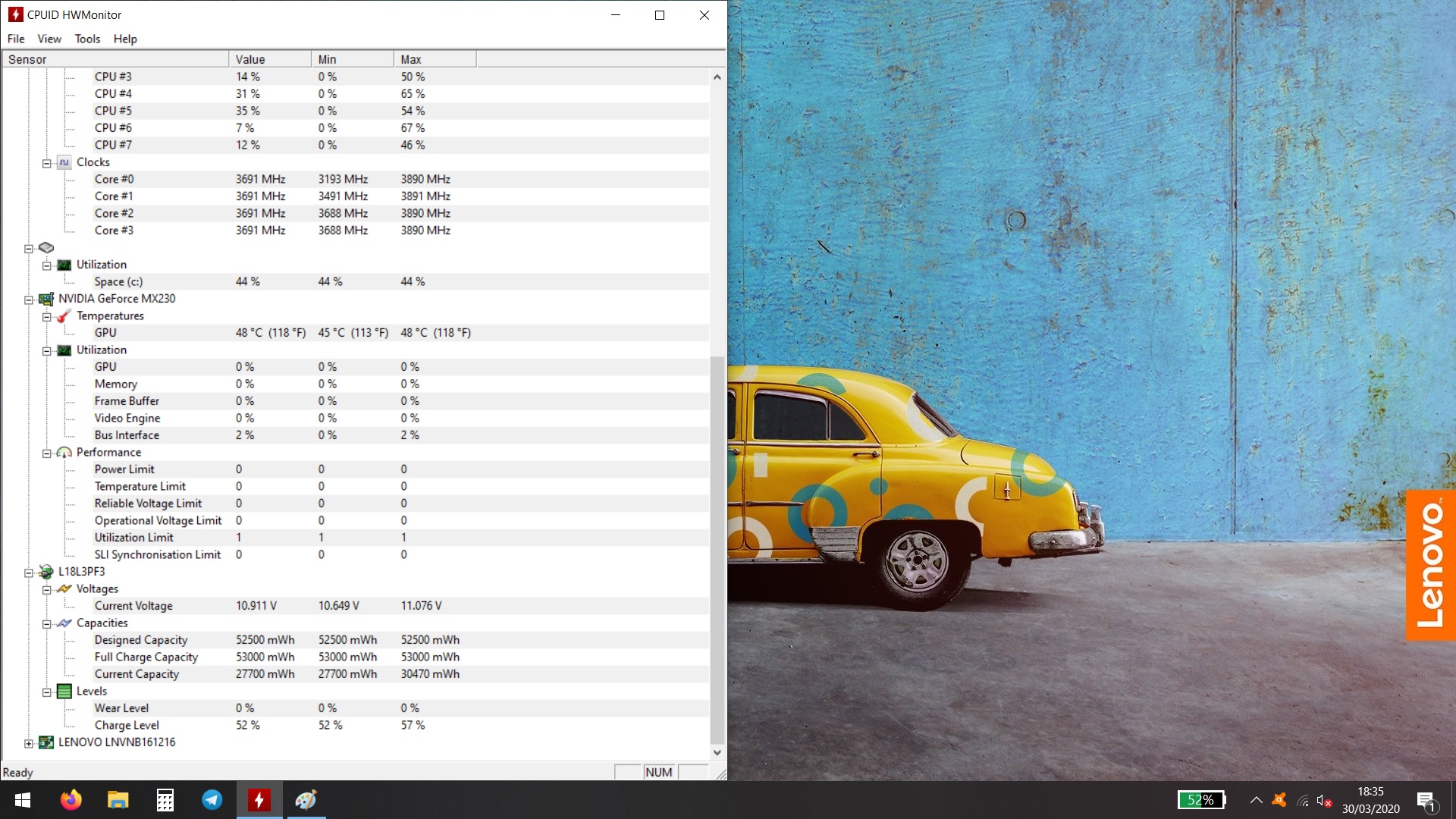The image size is (1456, 819).
Task: Click the Capacities graph icon
Action: [64, 623]
